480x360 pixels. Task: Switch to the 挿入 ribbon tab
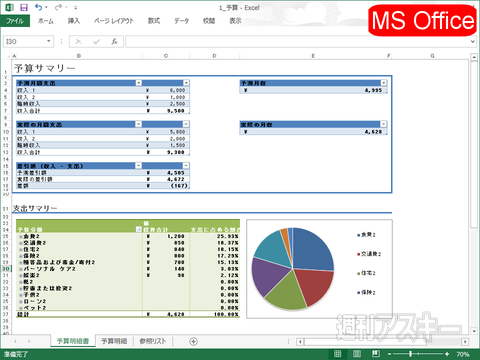pos(74,21)
